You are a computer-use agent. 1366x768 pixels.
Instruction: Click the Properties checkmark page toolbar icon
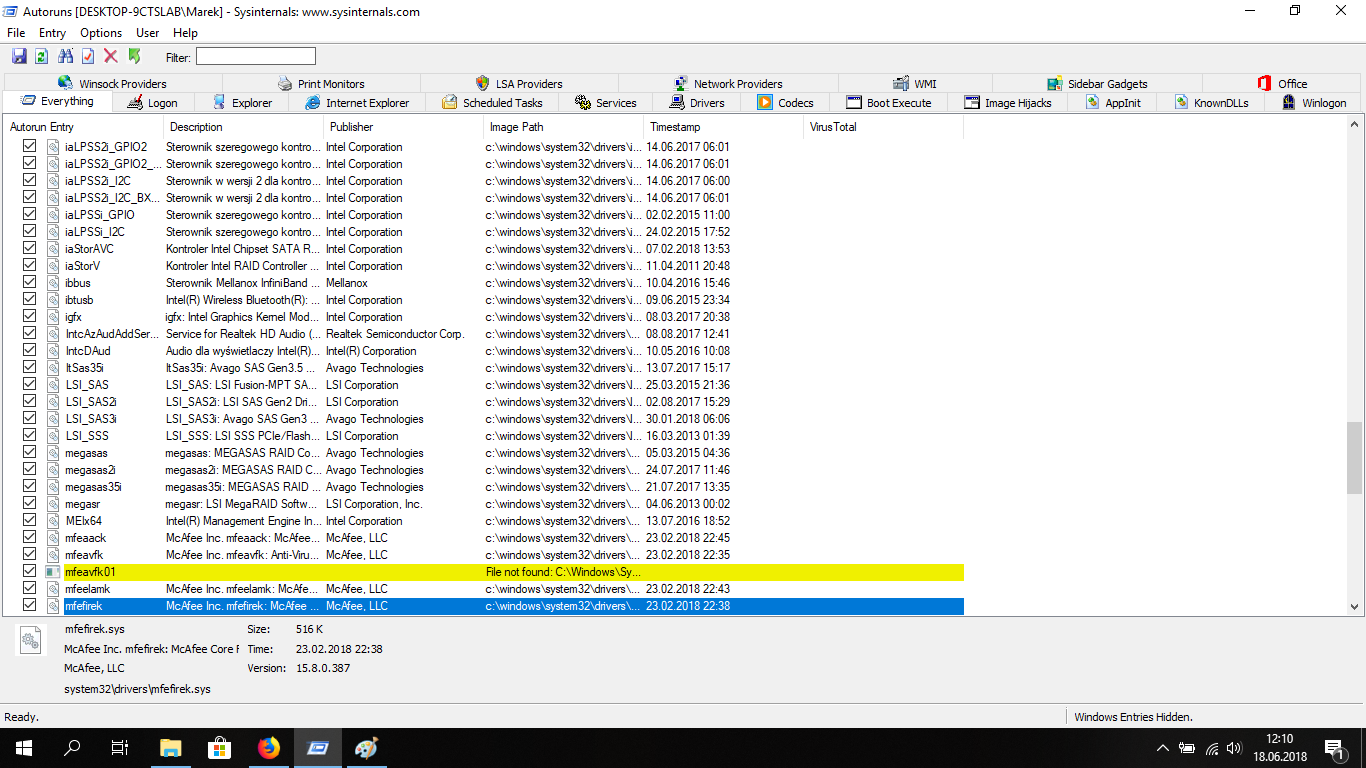pos(88,57)
